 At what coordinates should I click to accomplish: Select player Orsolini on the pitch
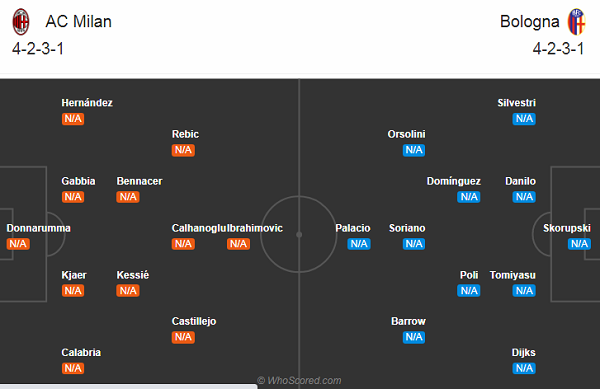[x=406, y=134]
